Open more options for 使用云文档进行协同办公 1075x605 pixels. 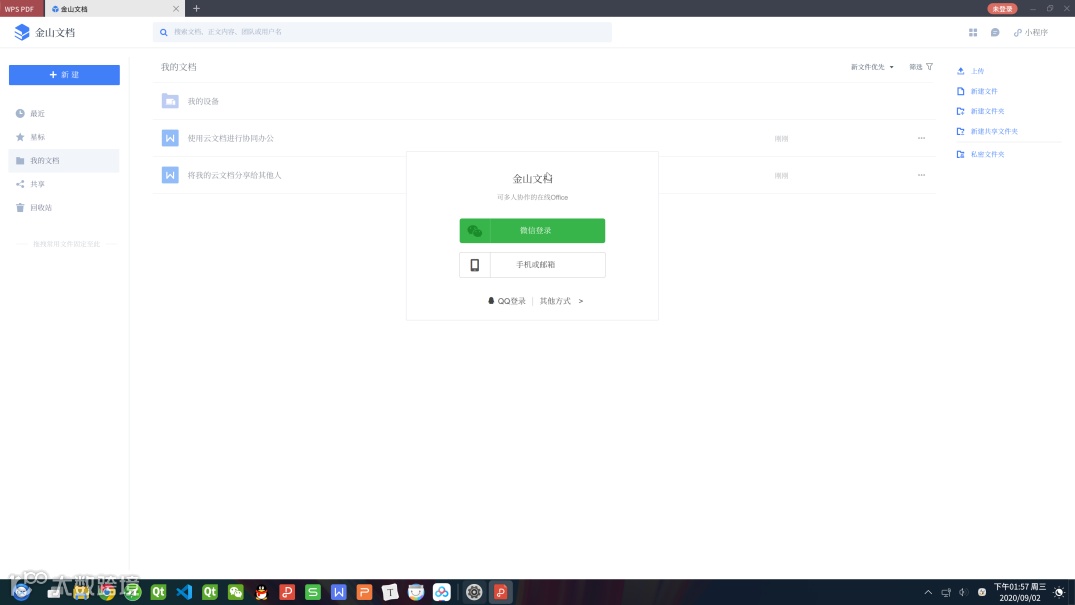[921, 139]
